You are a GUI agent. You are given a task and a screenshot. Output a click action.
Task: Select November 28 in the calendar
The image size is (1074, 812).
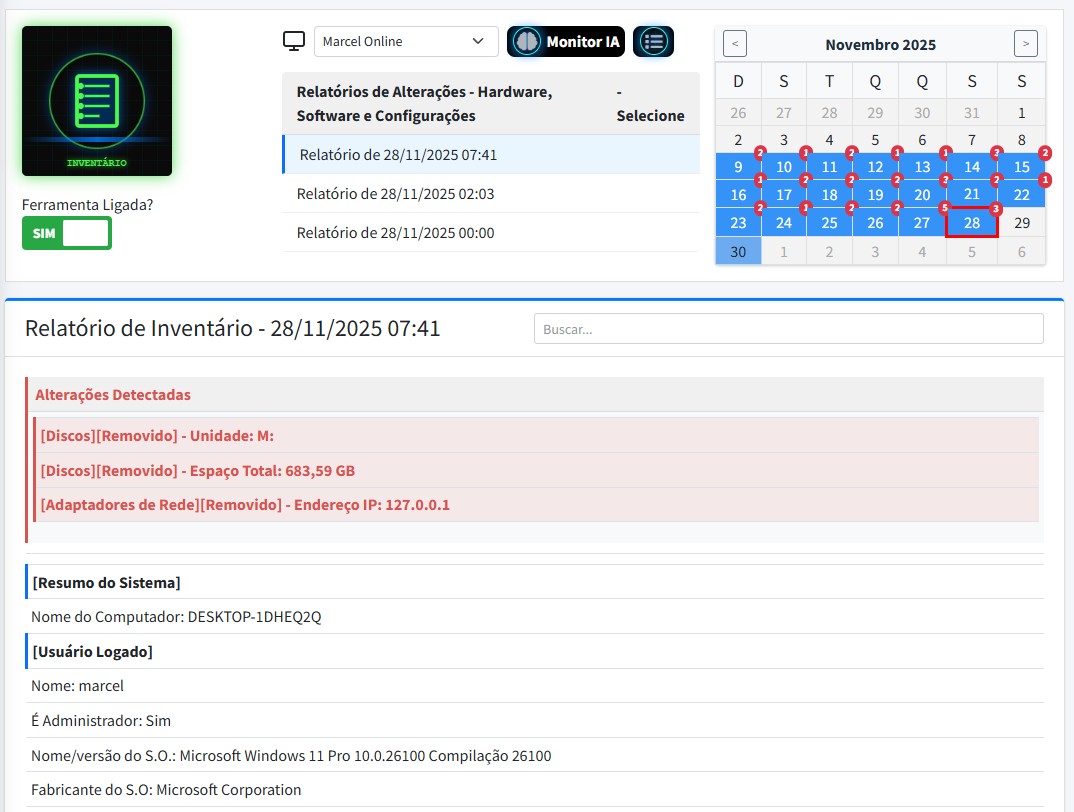(x=971, y=223)
